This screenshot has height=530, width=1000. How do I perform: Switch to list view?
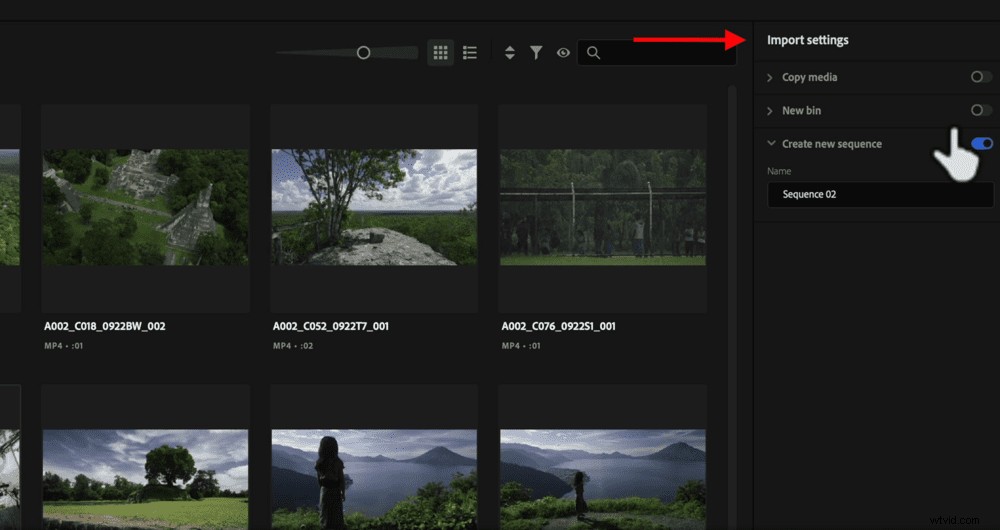[470, 53]
